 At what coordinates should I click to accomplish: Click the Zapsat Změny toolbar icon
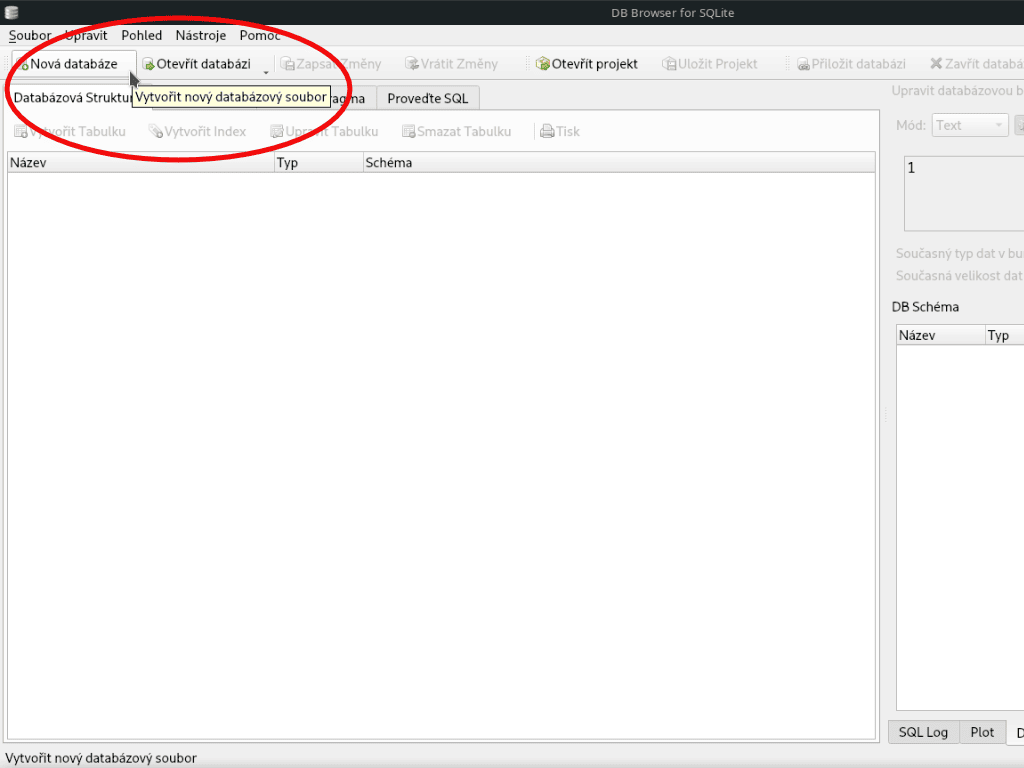(287, 64)
